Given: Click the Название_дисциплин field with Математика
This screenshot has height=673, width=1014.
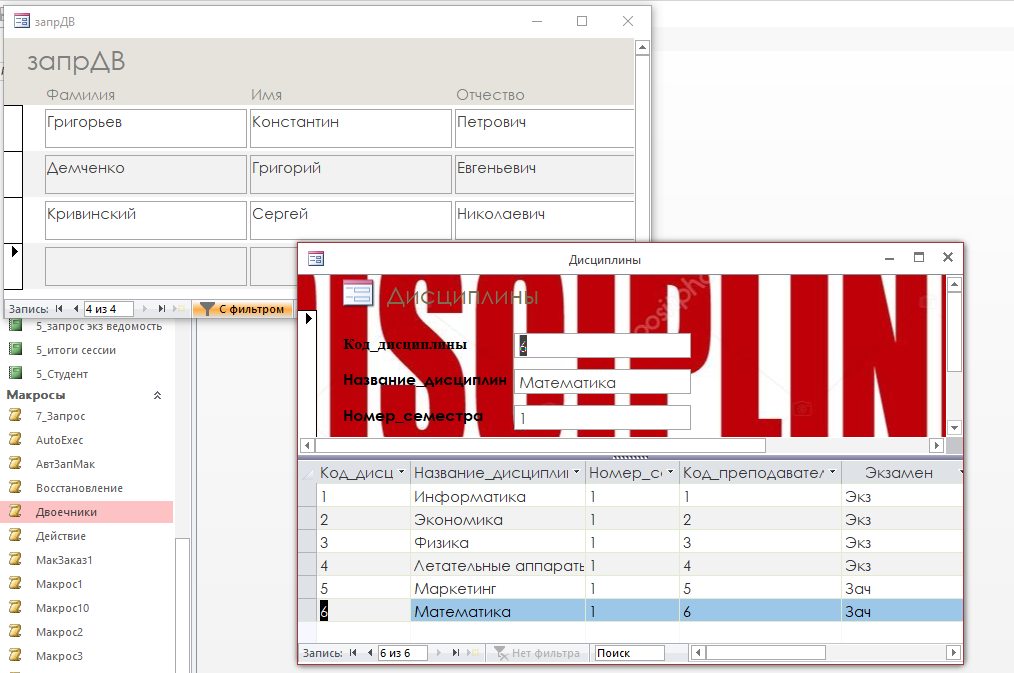Looking at the screenshot, I should [x=602, y=382].
